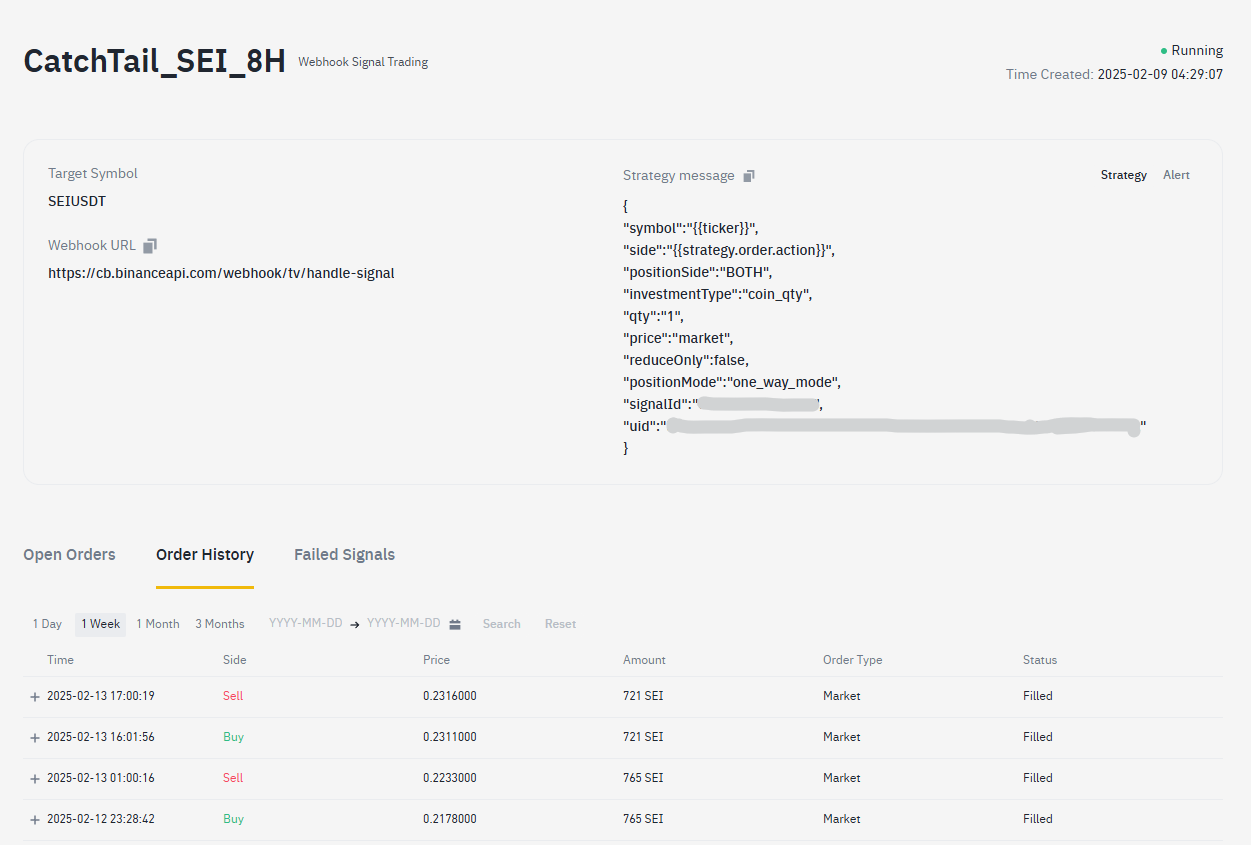Copy the Webhook URL using copy icon

click(150, 246)
